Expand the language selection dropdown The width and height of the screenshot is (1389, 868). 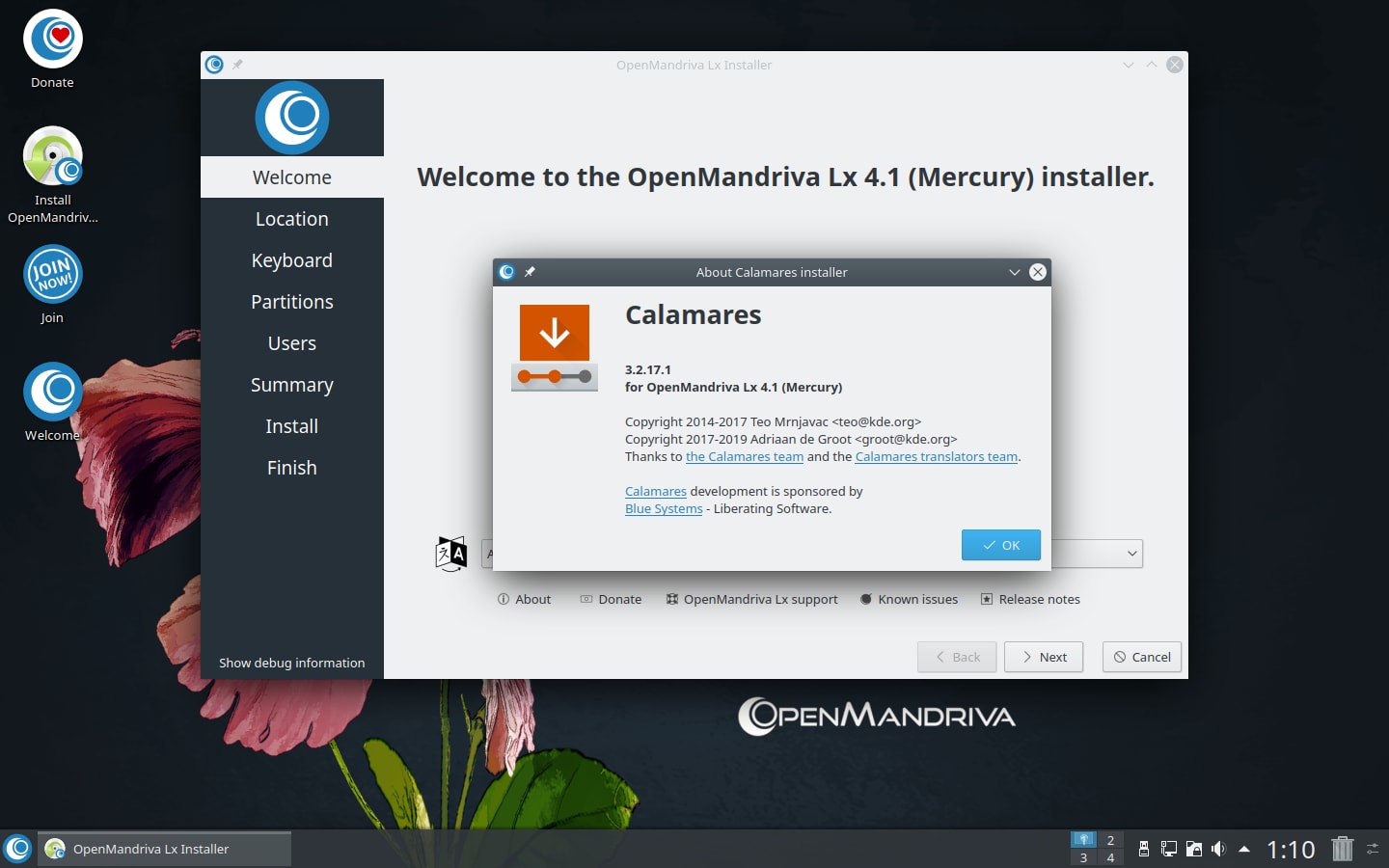coord(1131,554)
